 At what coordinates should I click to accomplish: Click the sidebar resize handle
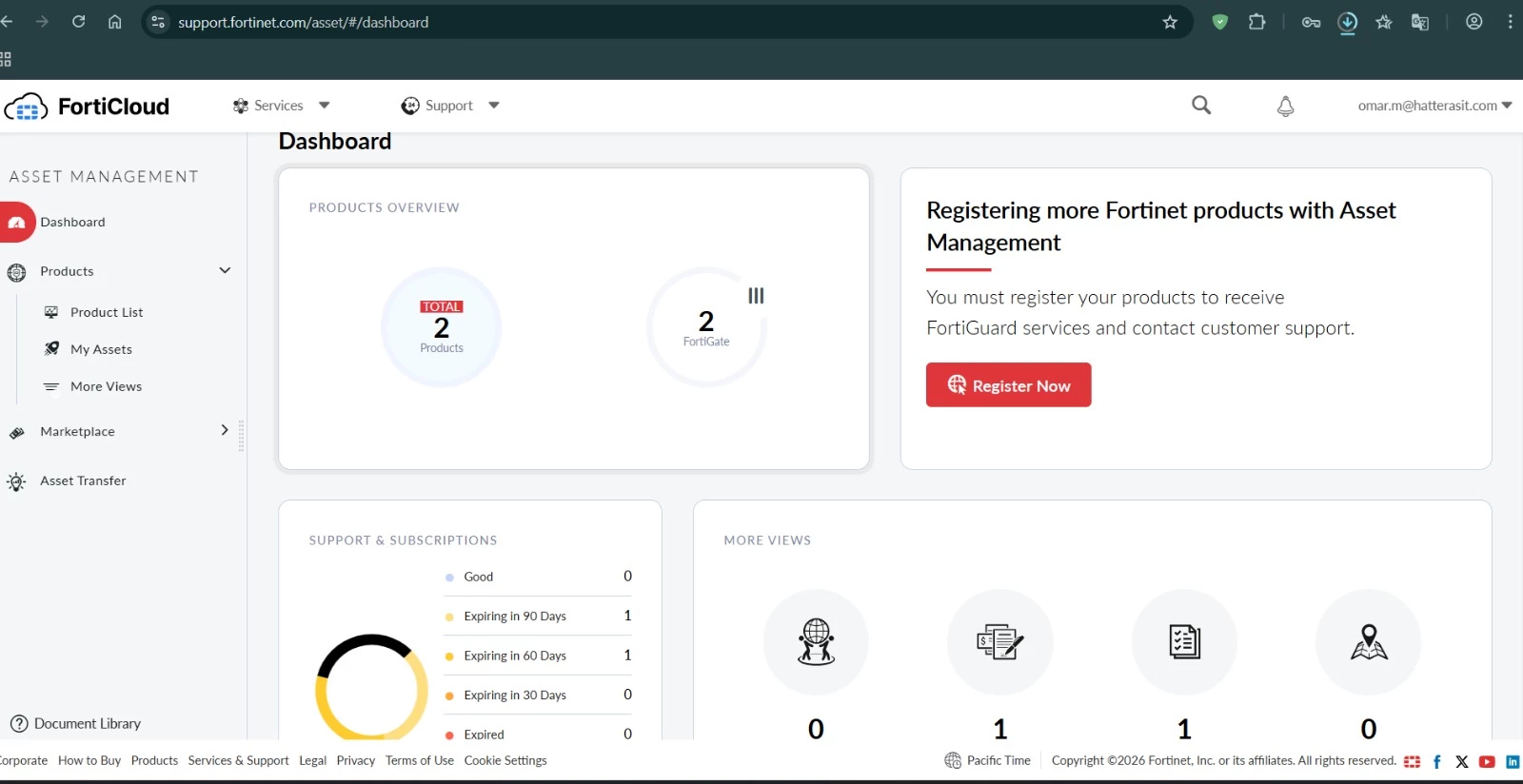[x=241, y=436]
